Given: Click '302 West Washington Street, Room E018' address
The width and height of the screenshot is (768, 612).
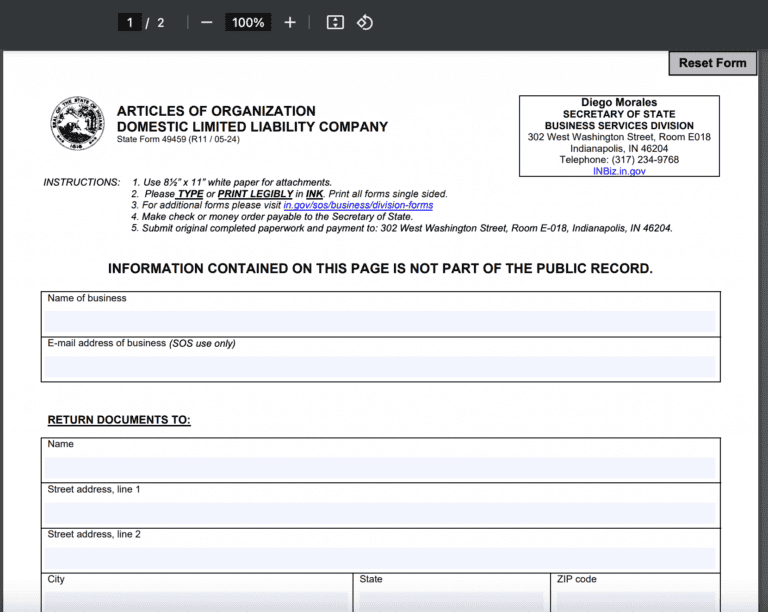Looking at the screenshot, I should [x=619, y=137].
